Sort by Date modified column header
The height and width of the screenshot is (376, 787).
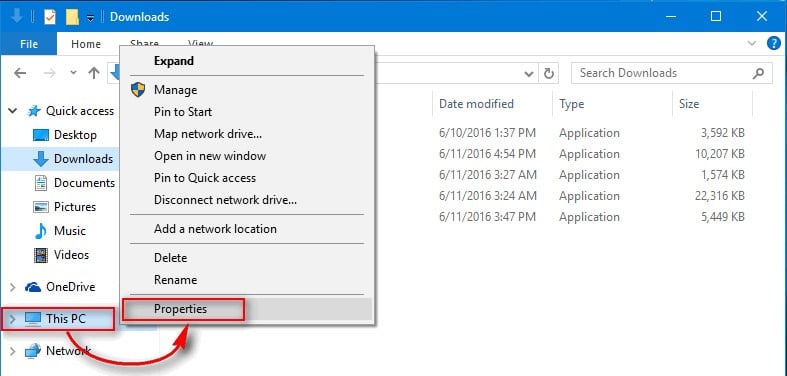476,104
